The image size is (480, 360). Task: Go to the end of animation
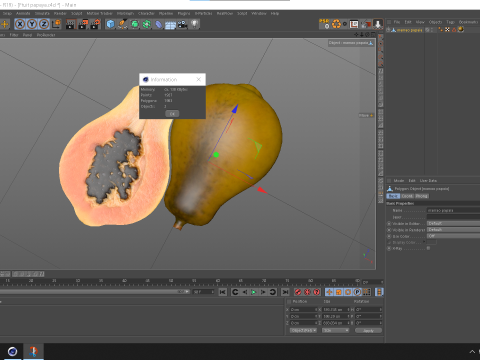pyautogui.click(x=285, y=292)
